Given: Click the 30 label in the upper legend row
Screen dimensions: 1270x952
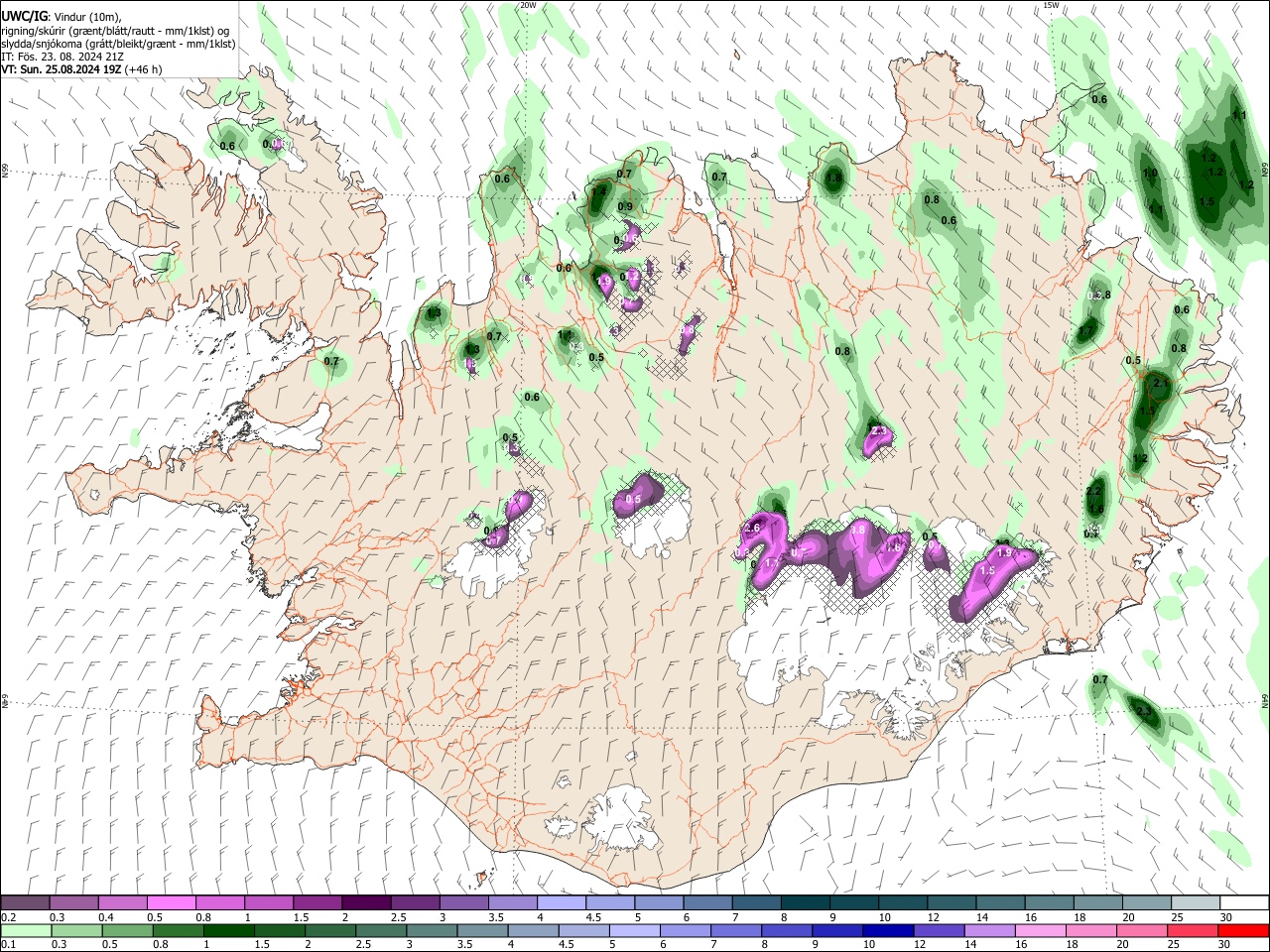Looking at the screenshot, I should click(1225, 917).
